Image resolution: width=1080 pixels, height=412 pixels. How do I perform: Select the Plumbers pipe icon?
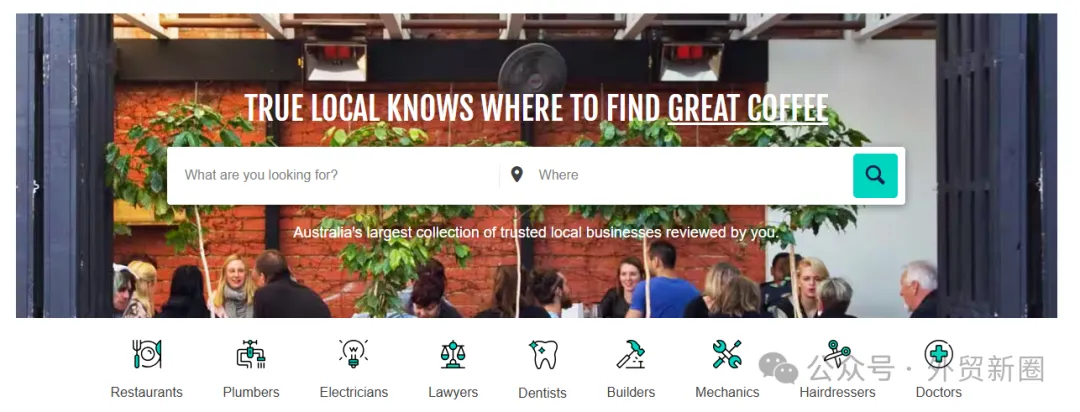click(251, 354)
